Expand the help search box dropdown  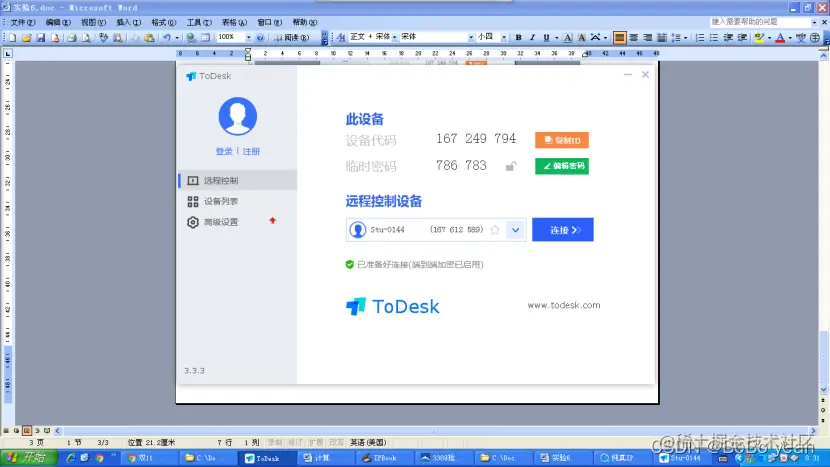814,22
